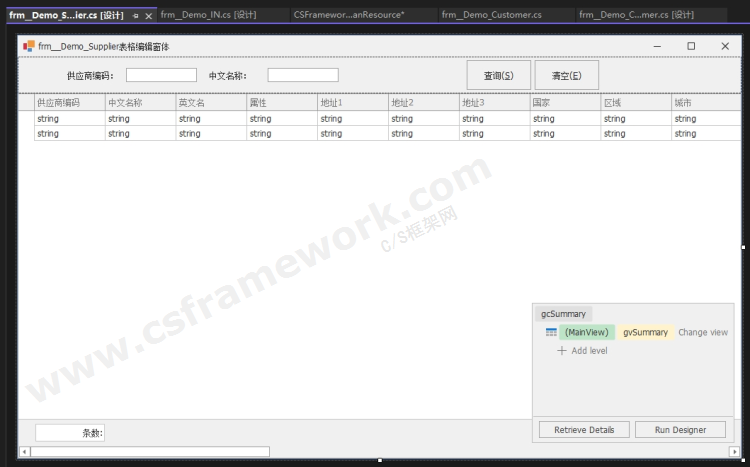Click the plus icon next to Add level
Image resolution: width=750 pixels, height=467 pixels.
point(562,351)
